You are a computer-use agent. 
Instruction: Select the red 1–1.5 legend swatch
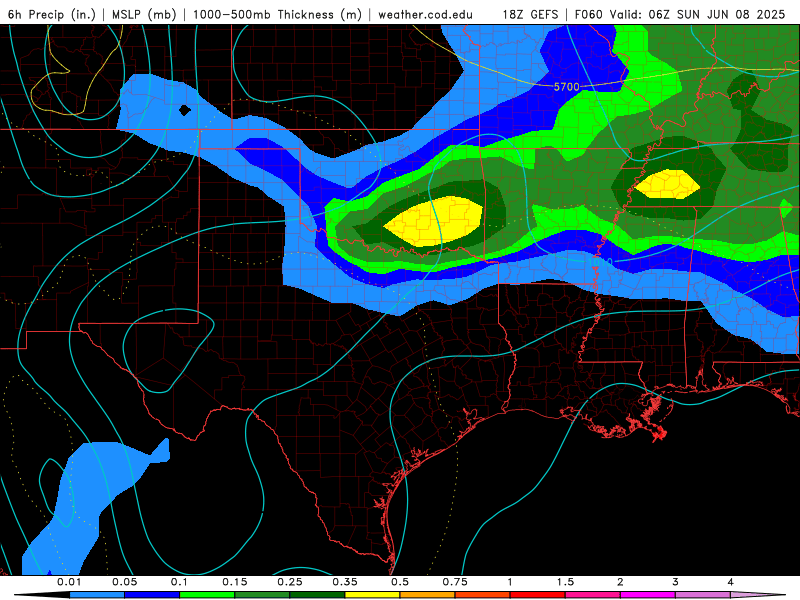[x=538, y=595]
